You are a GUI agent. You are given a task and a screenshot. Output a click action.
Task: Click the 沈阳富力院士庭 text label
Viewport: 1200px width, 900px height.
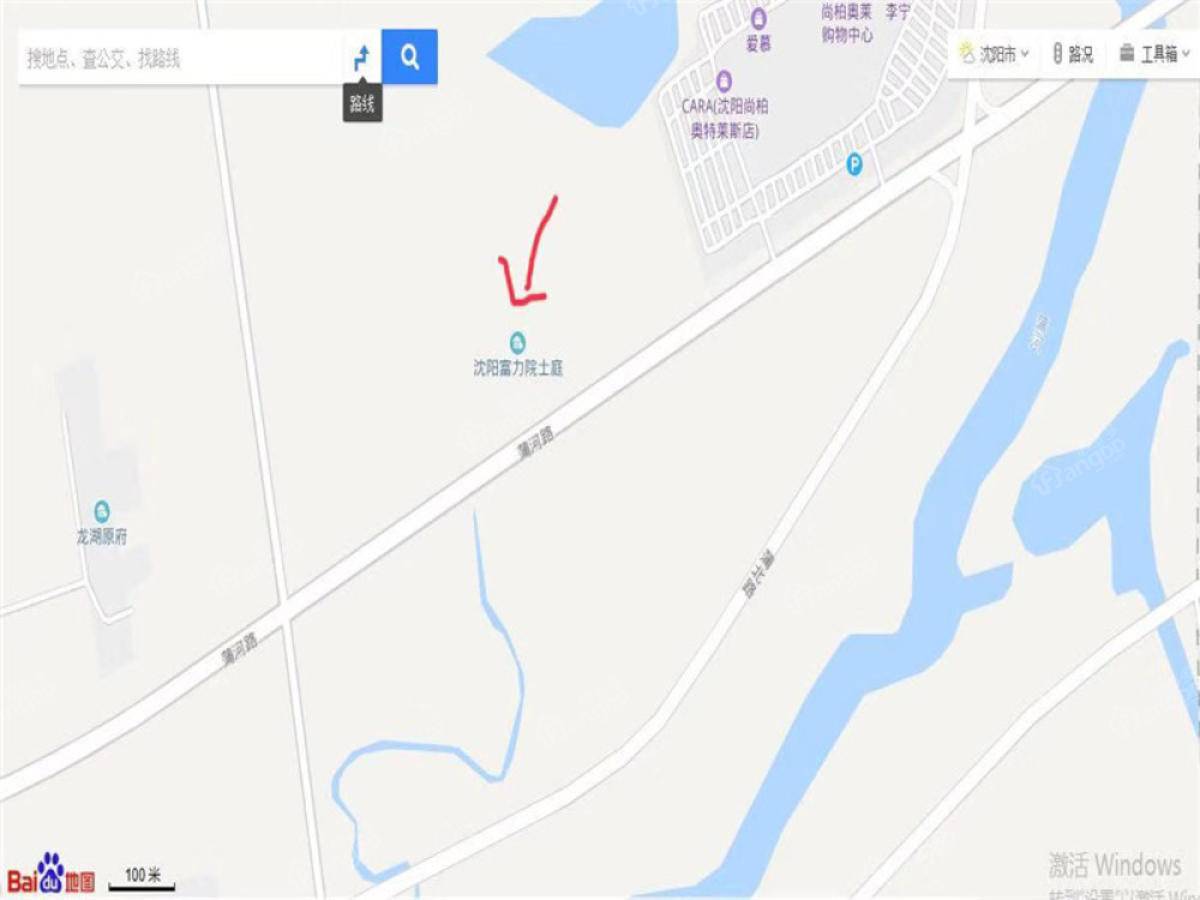518,368
